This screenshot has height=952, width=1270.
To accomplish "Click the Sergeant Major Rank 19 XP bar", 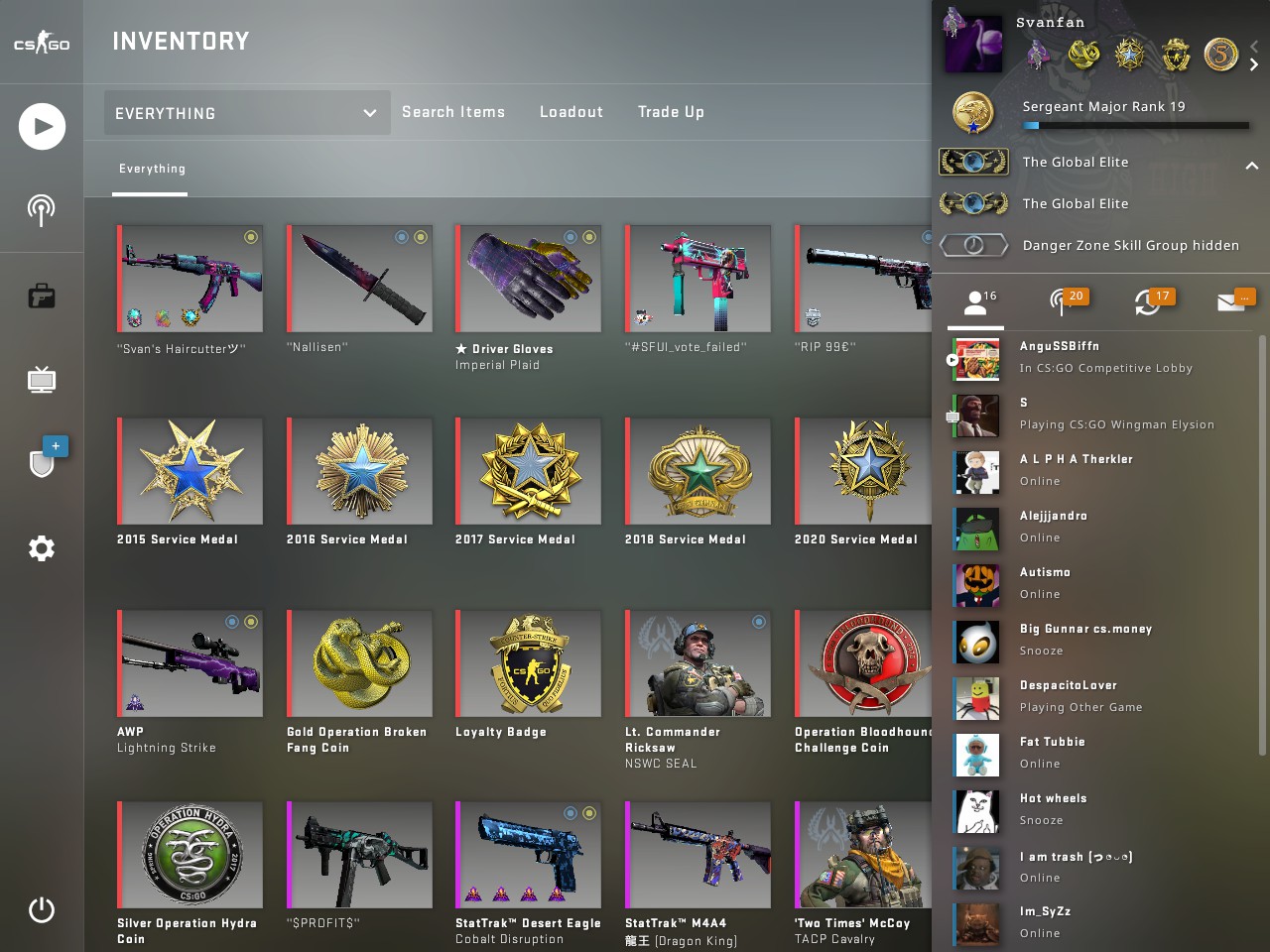I will click(x=1136, y=126).
